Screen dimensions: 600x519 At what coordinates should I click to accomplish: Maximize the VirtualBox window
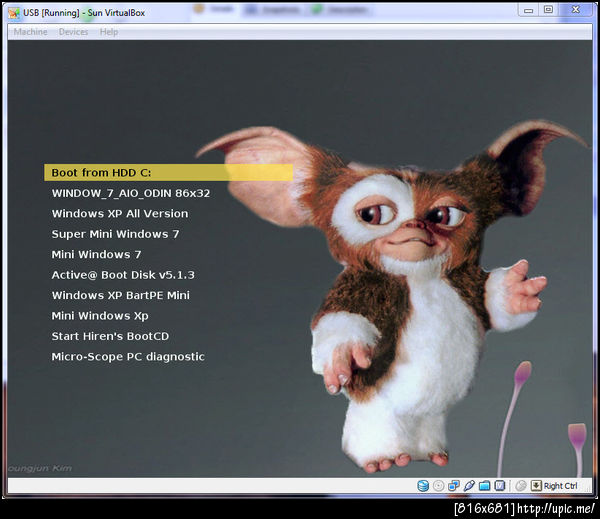click(548, 10)
